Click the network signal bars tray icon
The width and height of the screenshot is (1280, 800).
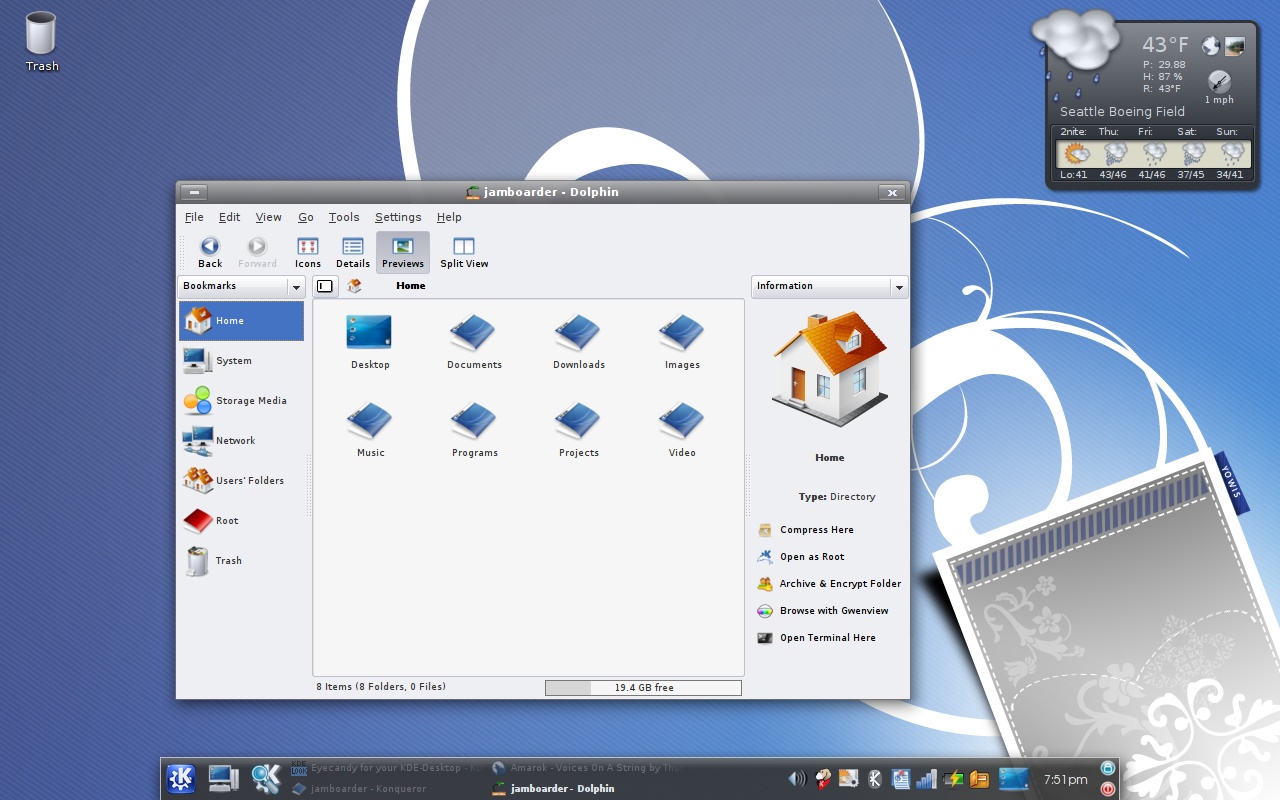click(x=926, y=779)
